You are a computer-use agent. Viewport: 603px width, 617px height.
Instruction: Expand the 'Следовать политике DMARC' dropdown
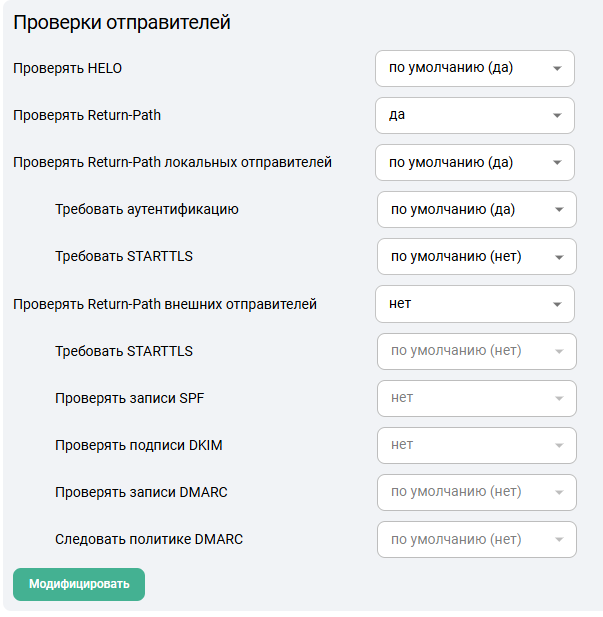(x=477, y=539)
